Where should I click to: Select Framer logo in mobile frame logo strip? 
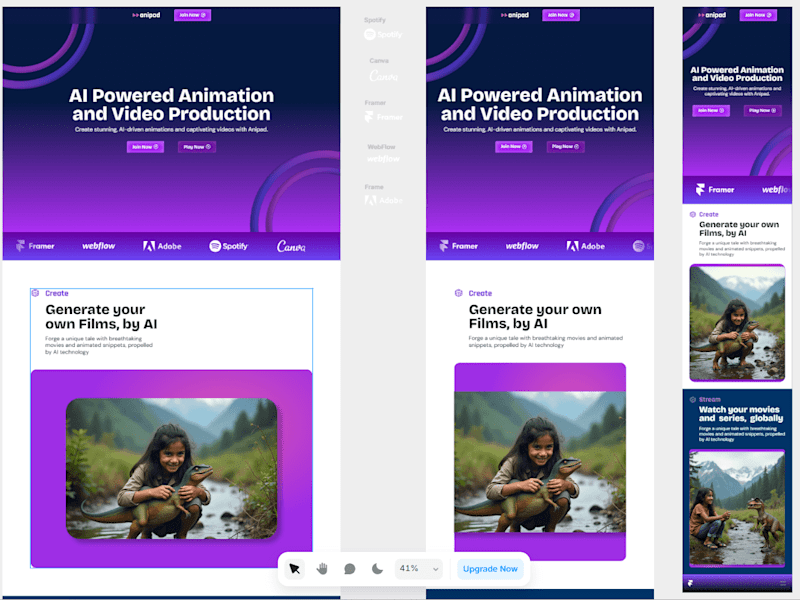click(715, 190)
